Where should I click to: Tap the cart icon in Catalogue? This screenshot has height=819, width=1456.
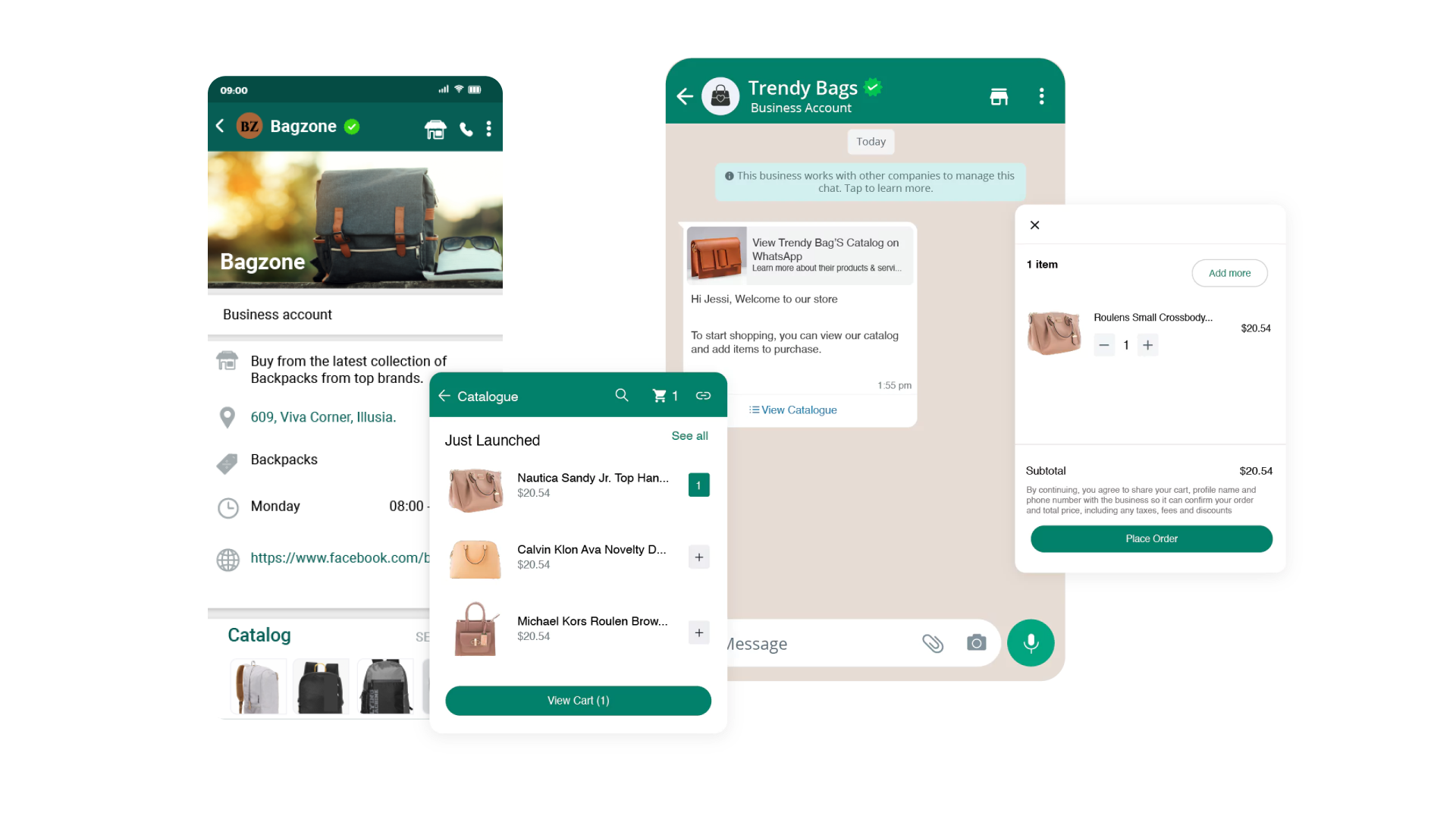tap(660, 395)
